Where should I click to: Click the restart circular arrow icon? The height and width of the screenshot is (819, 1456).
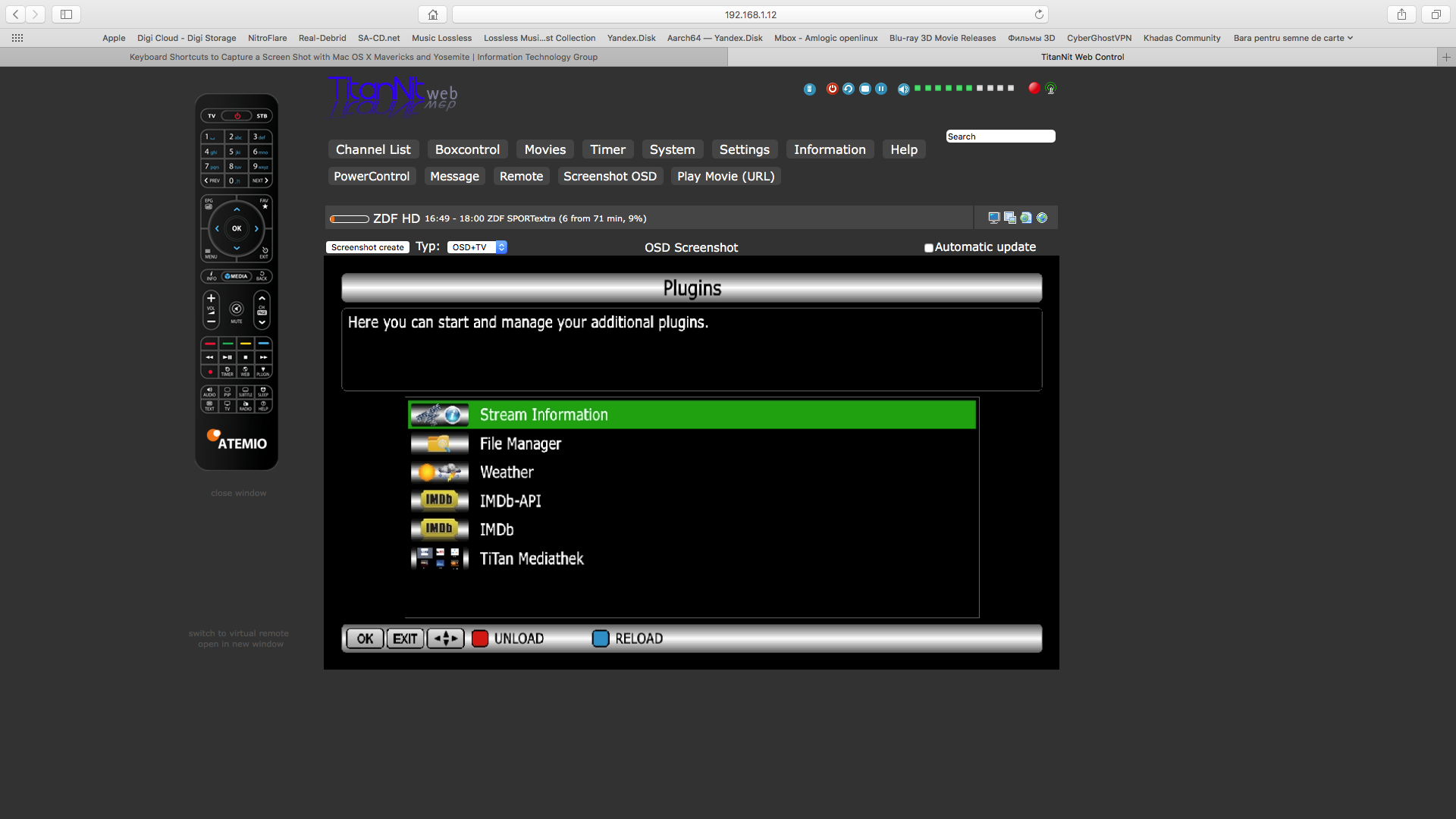tap(848, 89)
